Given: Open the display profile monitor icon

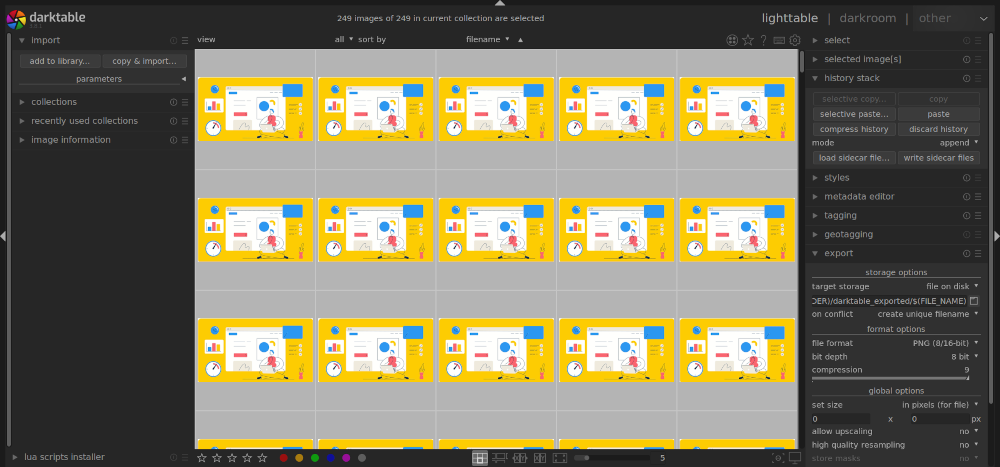Looking at the screenshot, I should [795, 457].
